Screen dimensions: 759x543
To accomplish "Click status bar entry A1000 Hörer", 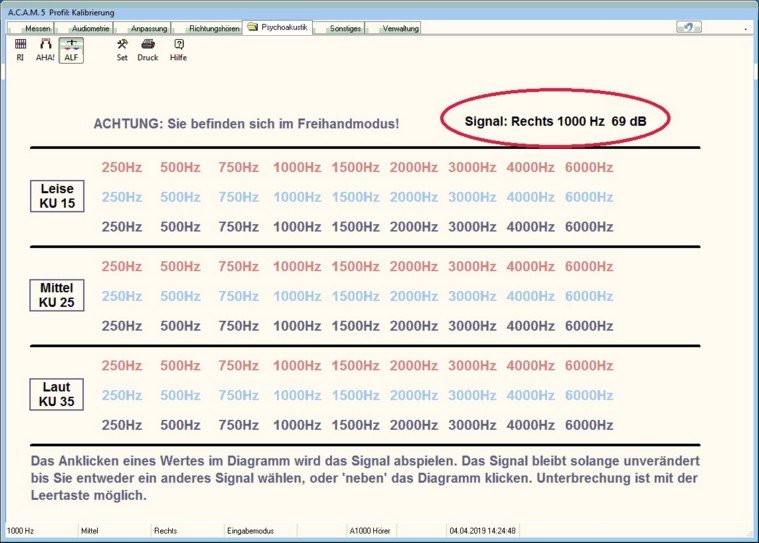I will 370,531.
